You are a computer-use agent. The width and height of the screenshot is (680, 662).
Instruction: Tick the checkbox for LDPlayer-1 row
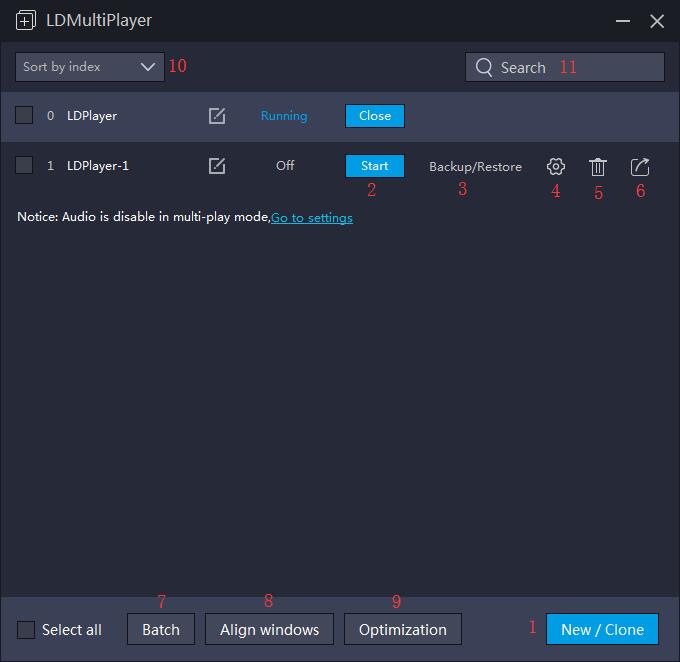click(x=24, y=165)
